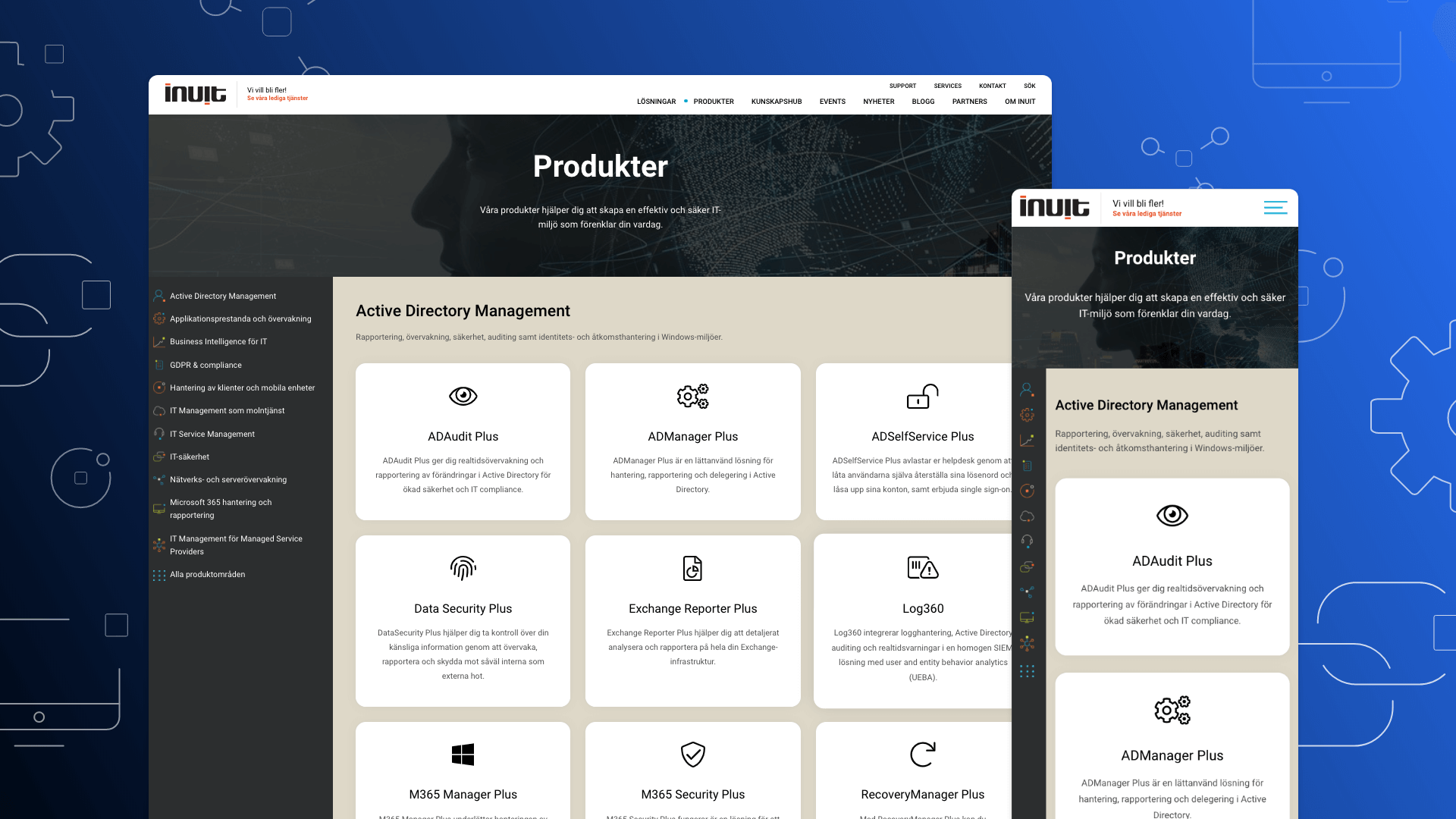Show Alla produktområden from sidebar
This screenshot has height=819, width=1456.
pyautogui.click(x=207, y=575)
